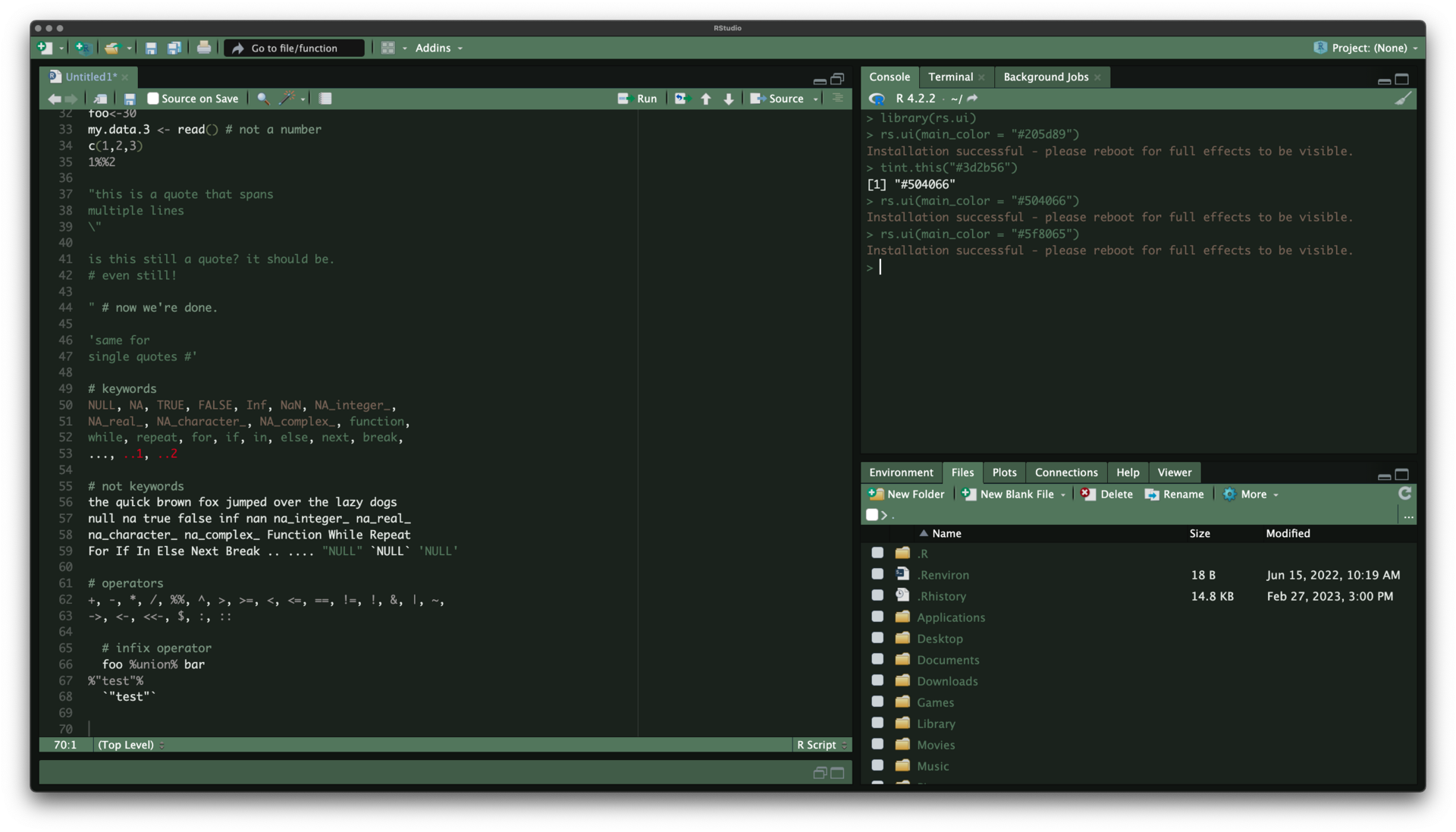This screenshot has width=1456, height=832.
Task: Click the Run button
Action: coord(638,99)
